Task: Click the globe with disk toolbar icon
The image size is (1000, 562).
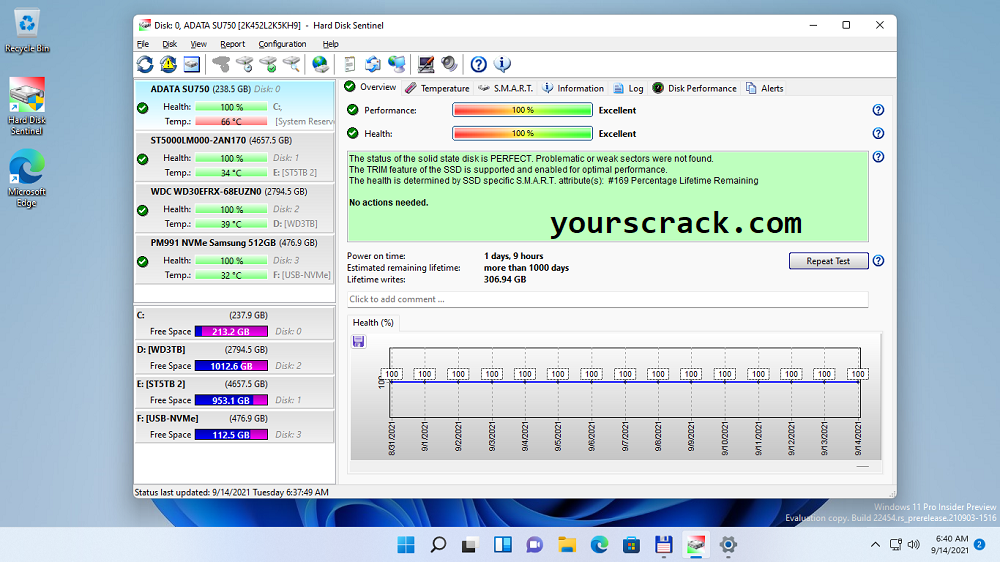Action: tap(320, 64)
